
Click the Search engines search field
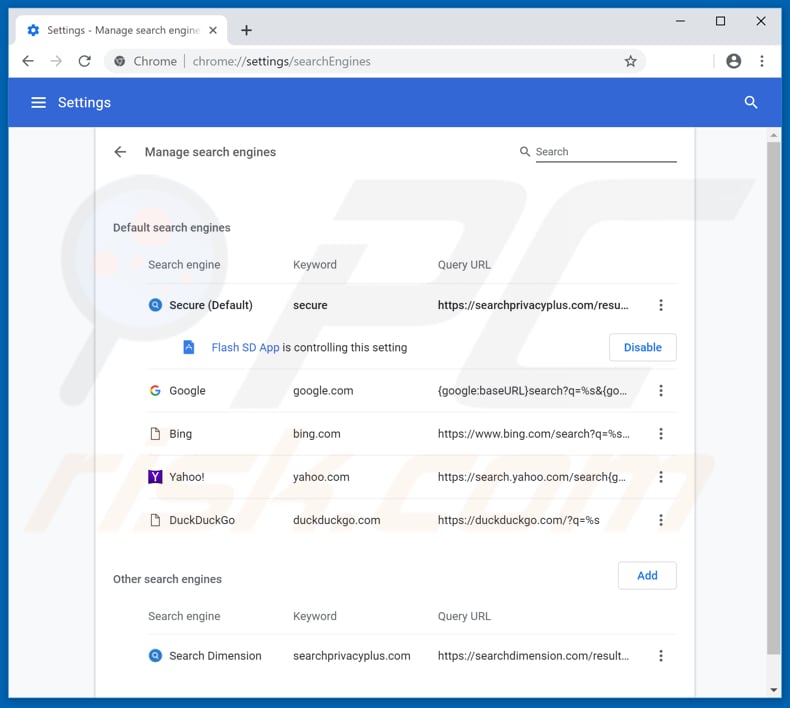pyautogui.click(x=606, y=152)
